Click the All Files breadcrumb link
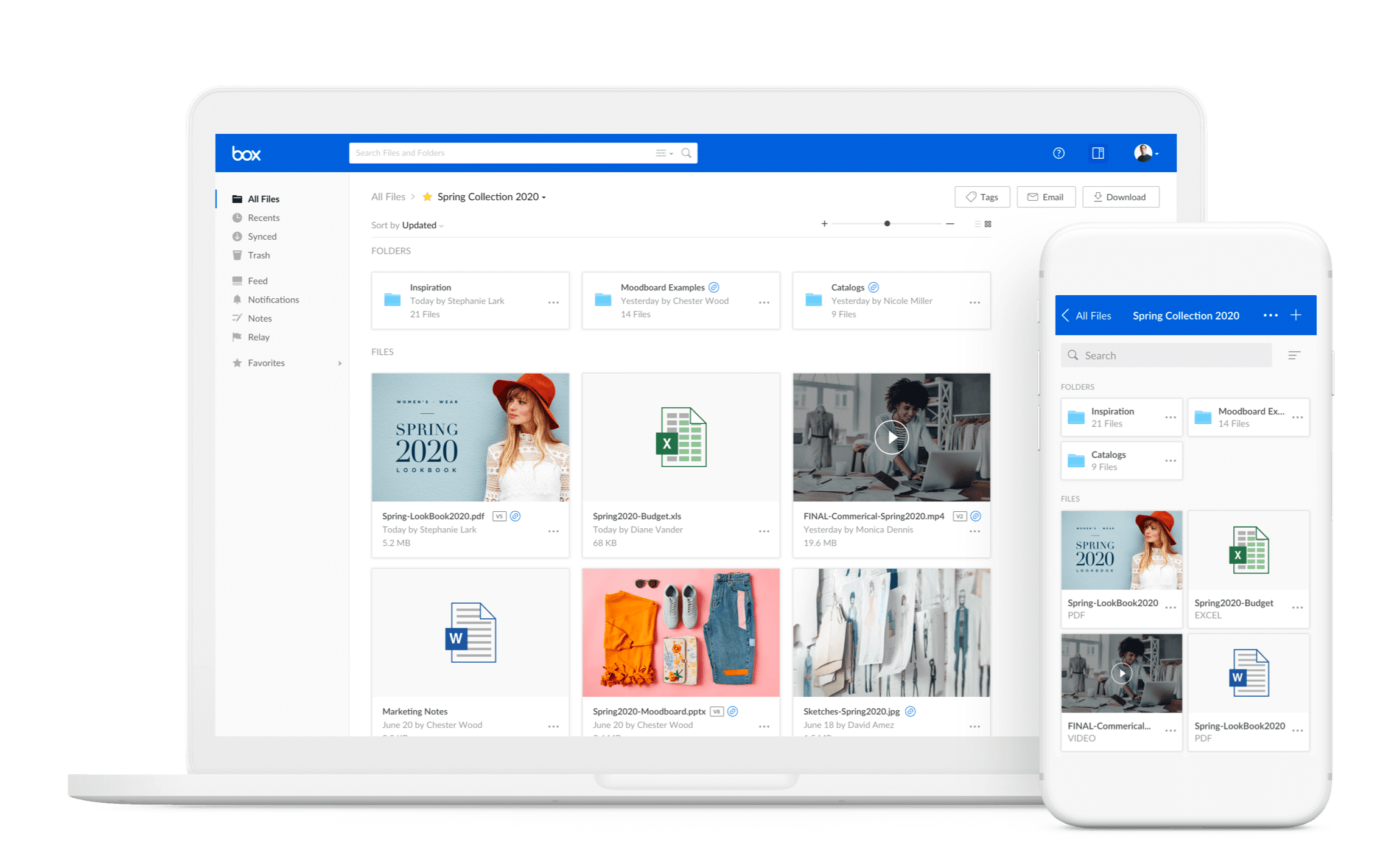The height and width of the screenshot is (852, 1400). [388, 197]
